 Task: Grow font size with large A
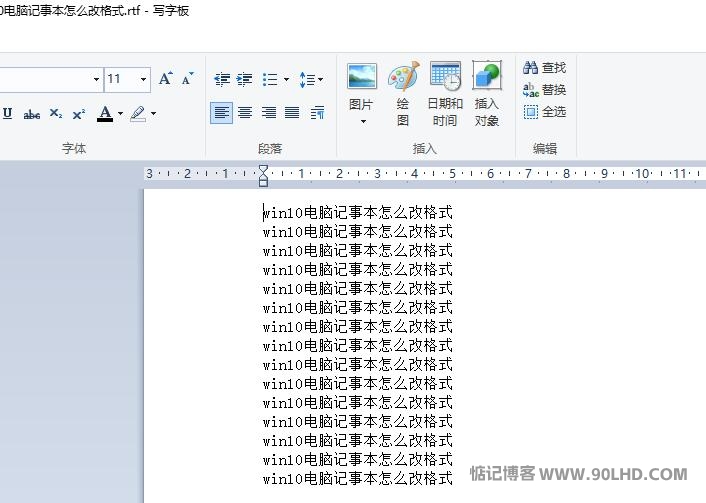166,79
